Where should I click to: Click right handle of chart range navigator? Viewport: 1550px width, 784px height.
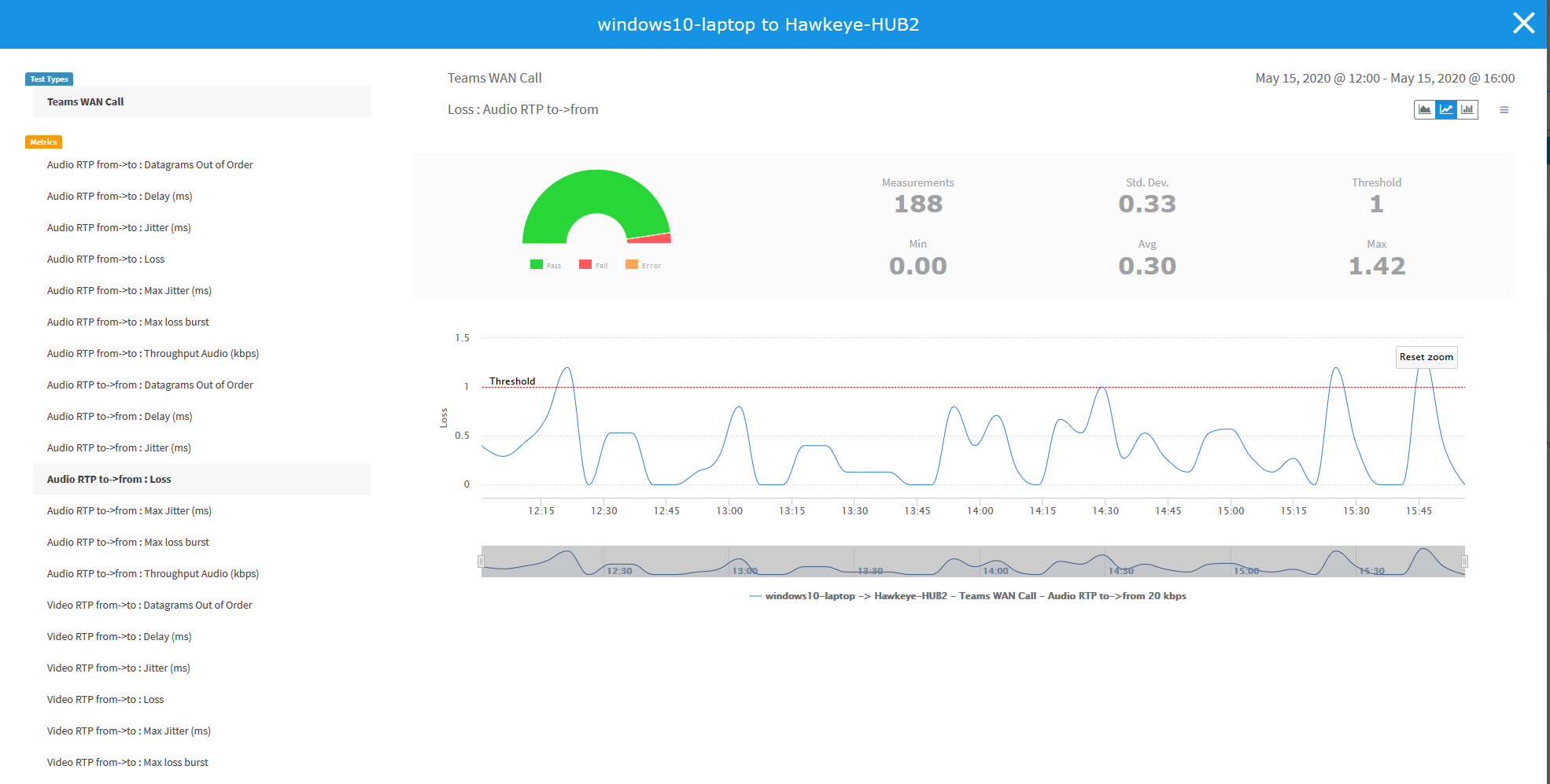(1465, 561)
